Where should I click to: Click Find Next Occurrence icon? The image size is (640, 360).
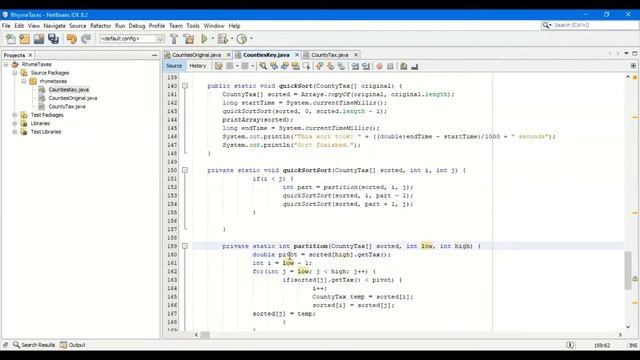point(284,66)
